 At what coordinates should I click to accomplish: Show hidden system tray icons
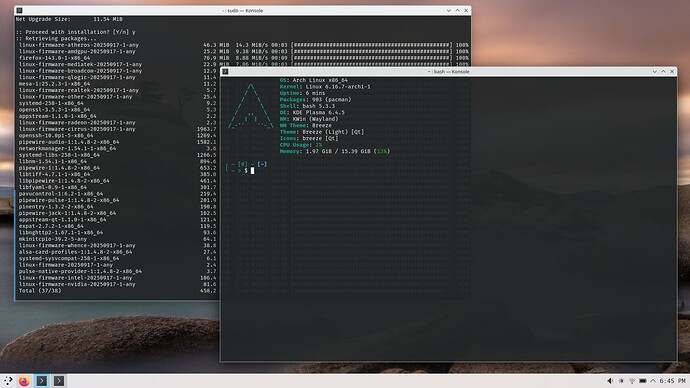pyautogui.click(x=653, y=381)
